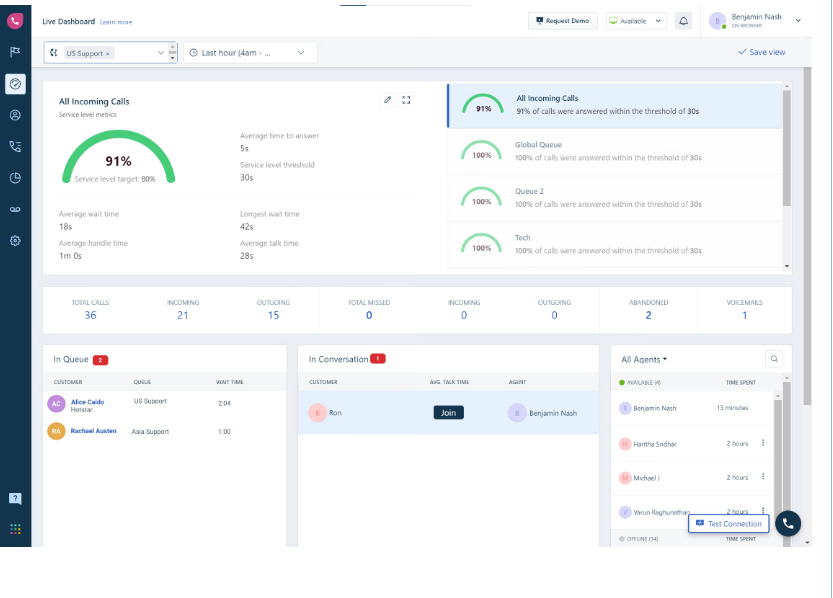This screenshot has height=598, width=833.
Task: Click the Global Queue 100% gauge
Action: pos(481,150)
